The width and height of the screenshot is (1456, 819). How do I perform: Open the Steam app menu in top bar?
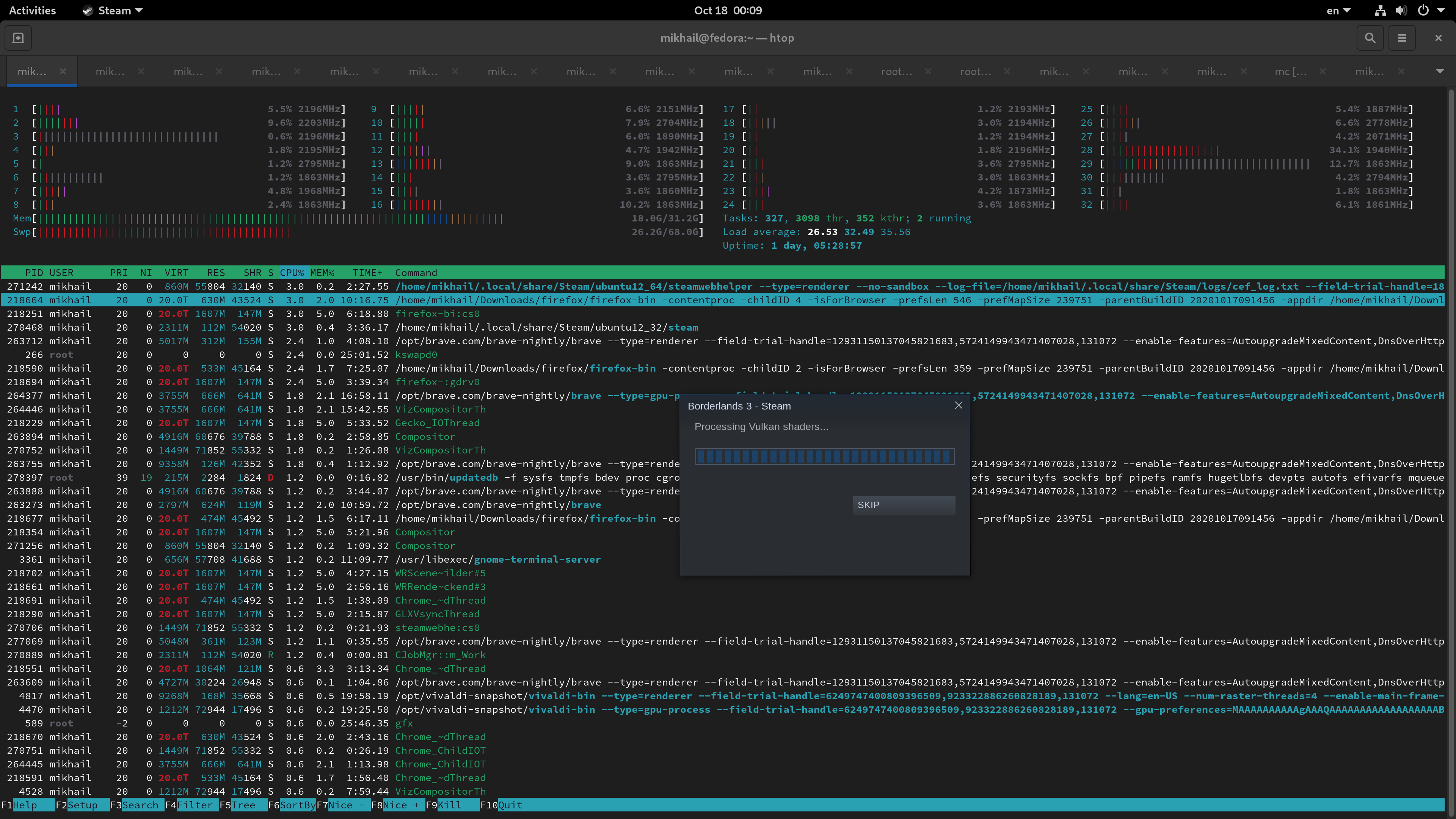point(113,10)
